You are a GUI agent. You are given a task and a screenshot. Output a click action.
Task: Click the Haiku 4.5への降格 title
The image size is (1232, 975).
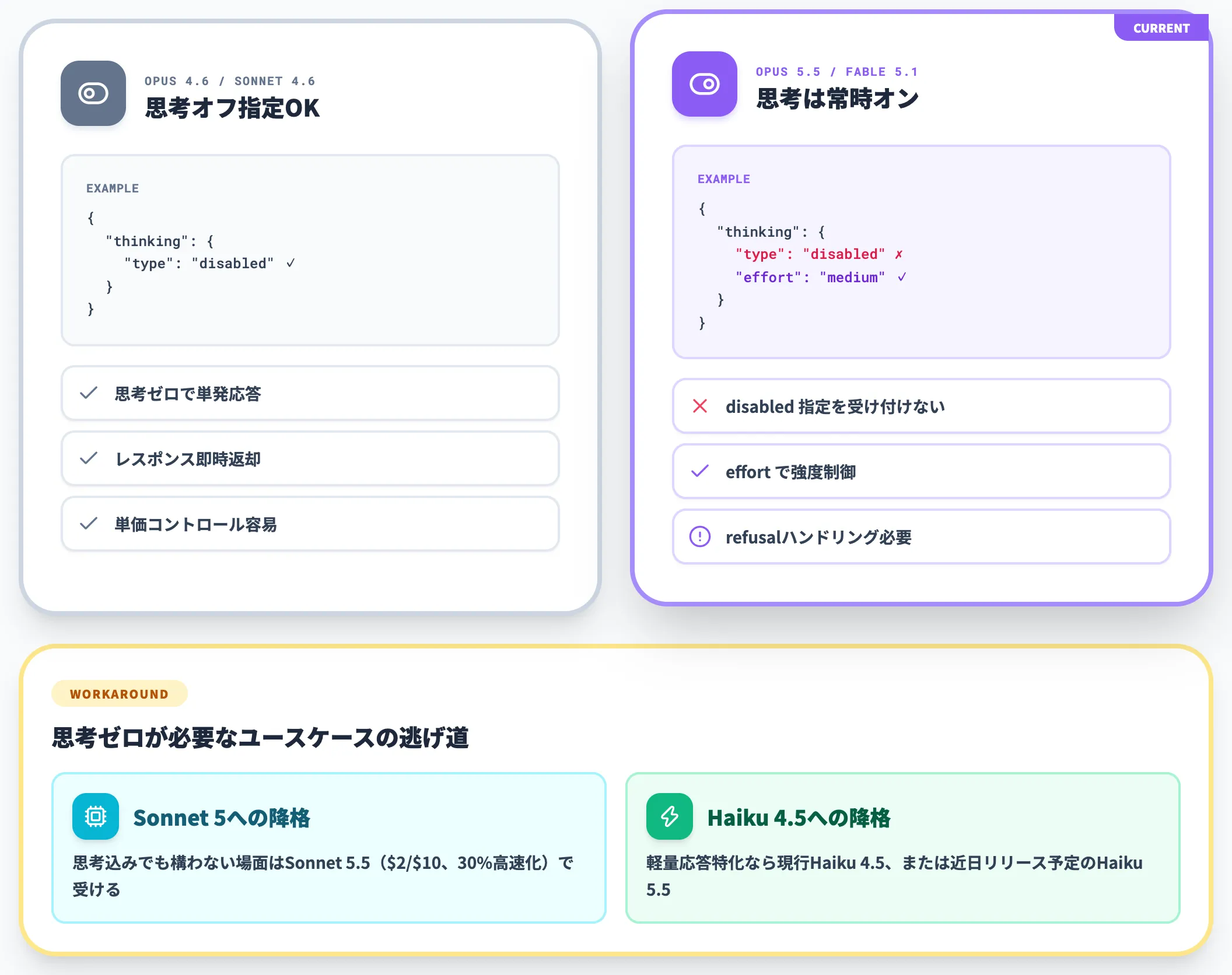pyautogui.click(x=799, y=818)
